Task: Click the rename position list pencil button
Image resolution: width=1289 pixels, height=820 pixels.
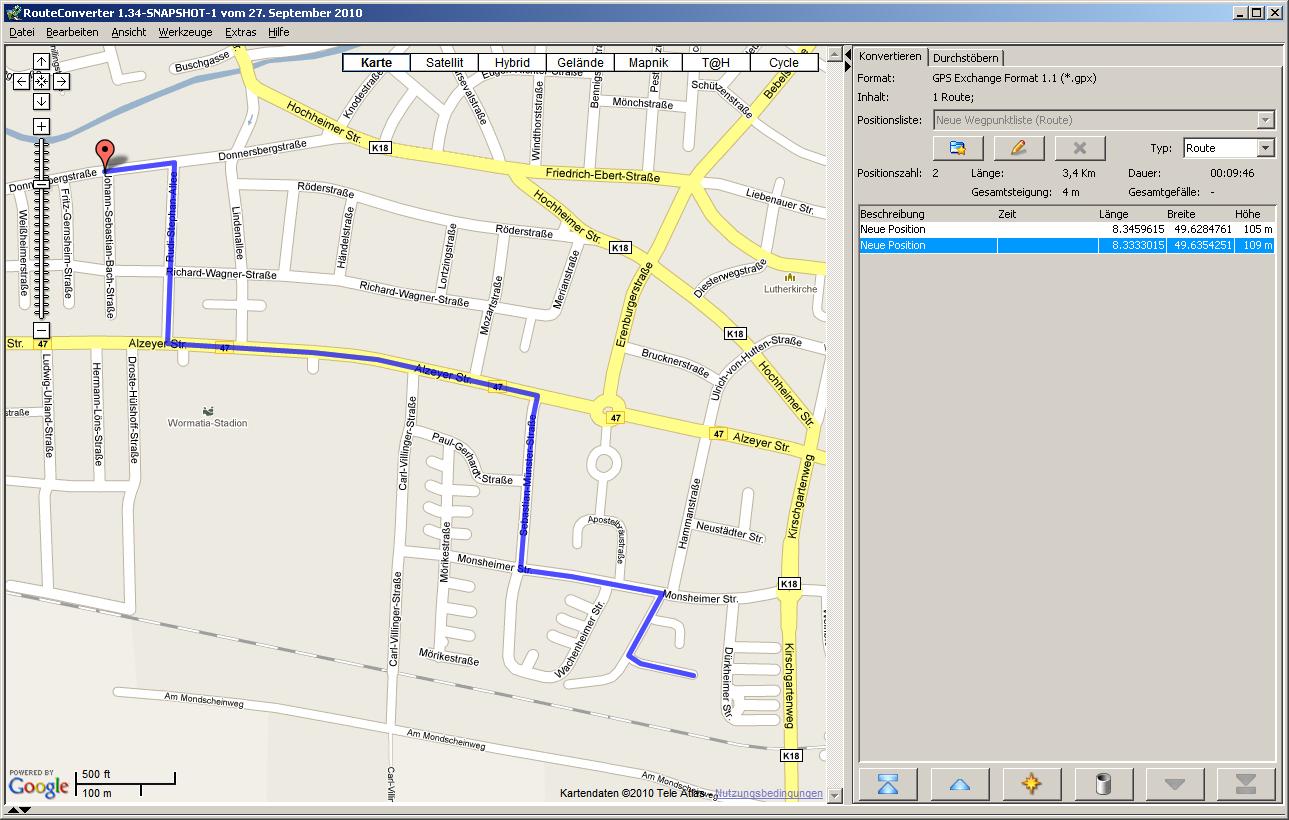Action: (x=1019, y=148)
